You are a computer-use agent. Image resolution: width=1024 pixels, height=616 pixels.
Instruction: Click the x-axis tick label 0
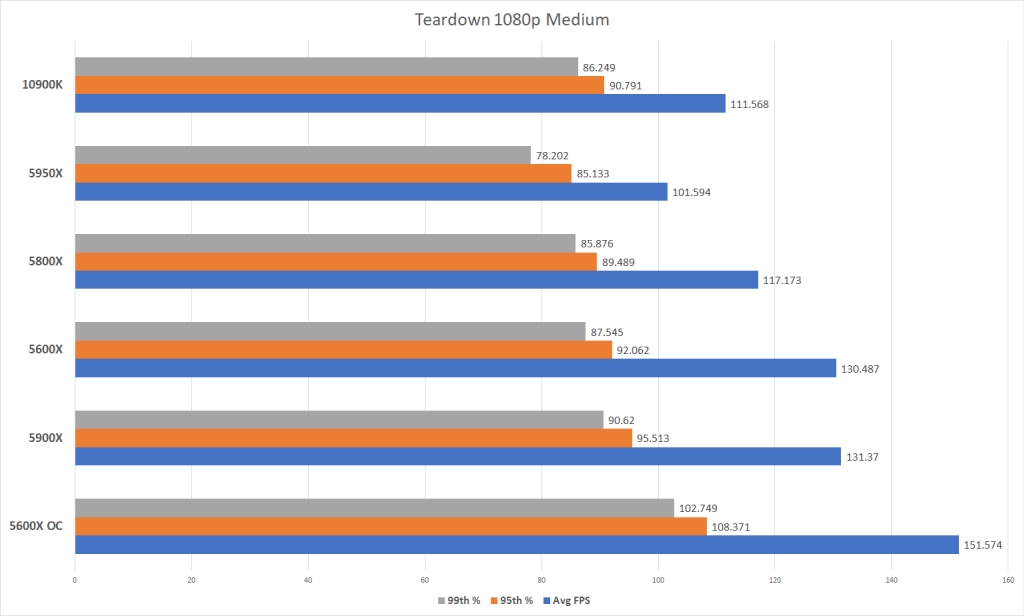pyautogui.click(x=74, y=580)
